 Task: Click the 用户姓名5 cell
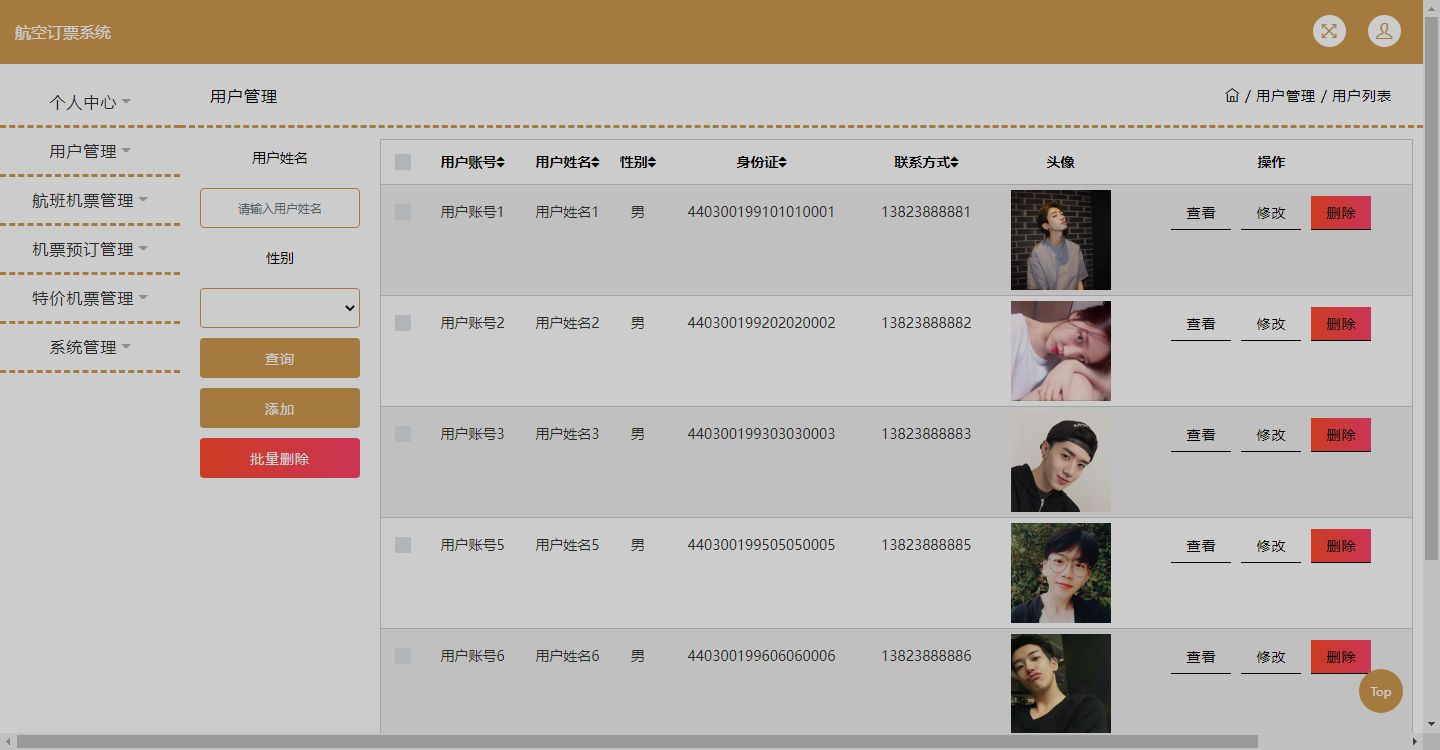pyautogui.click(x=567, y=545)
